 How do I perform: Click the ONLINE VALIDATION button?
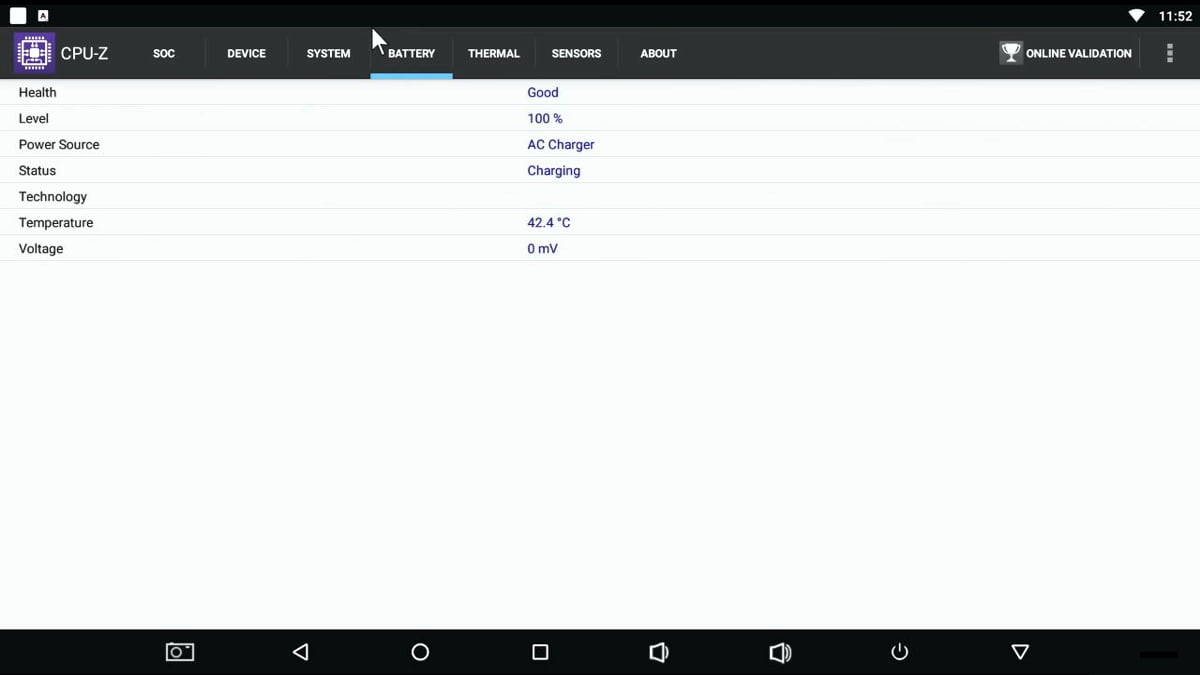(x=1078, y=53)
